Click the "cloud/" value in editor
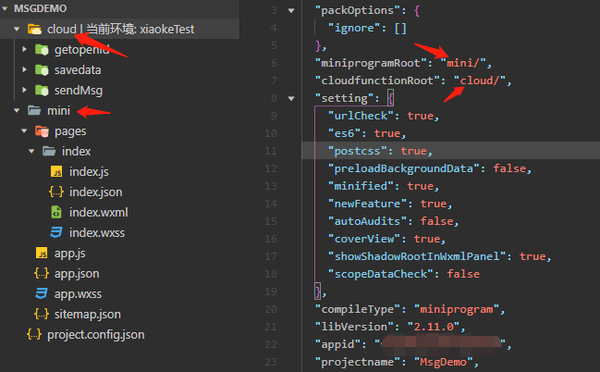Screen dimensions: 600x372 [x=480, y=81]
